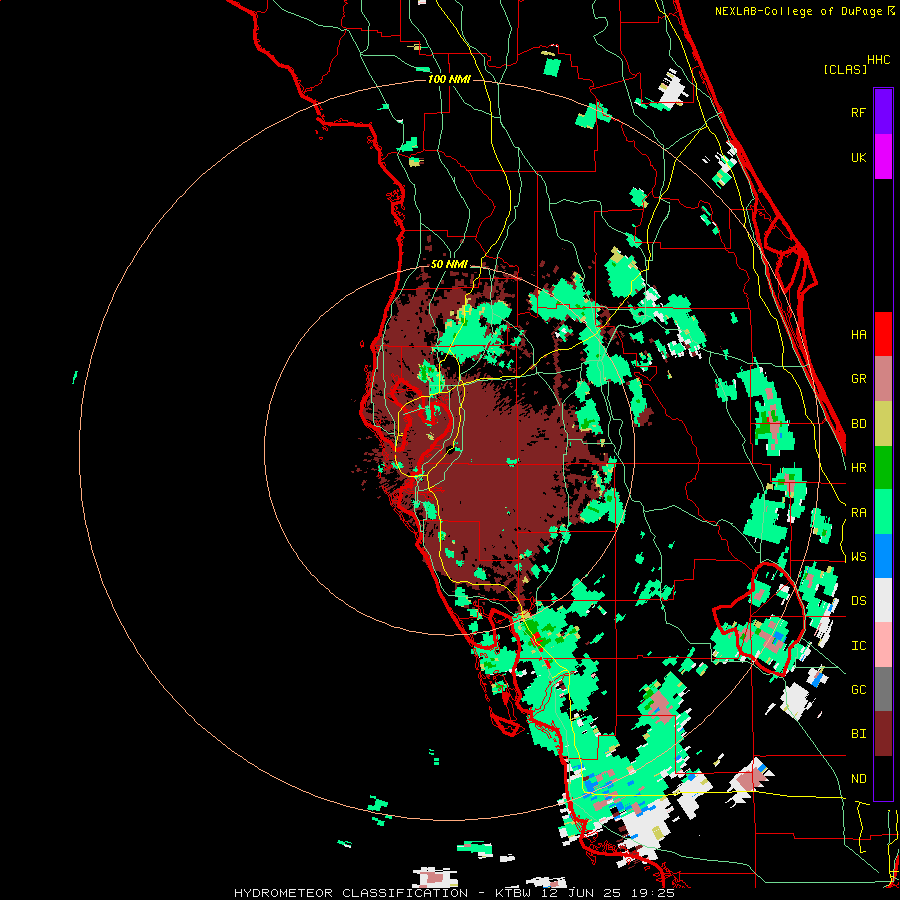Select the 'HA' legend label
Viewport: 900px width, 900px height.
pyautogui.click(x=858, y=335)
